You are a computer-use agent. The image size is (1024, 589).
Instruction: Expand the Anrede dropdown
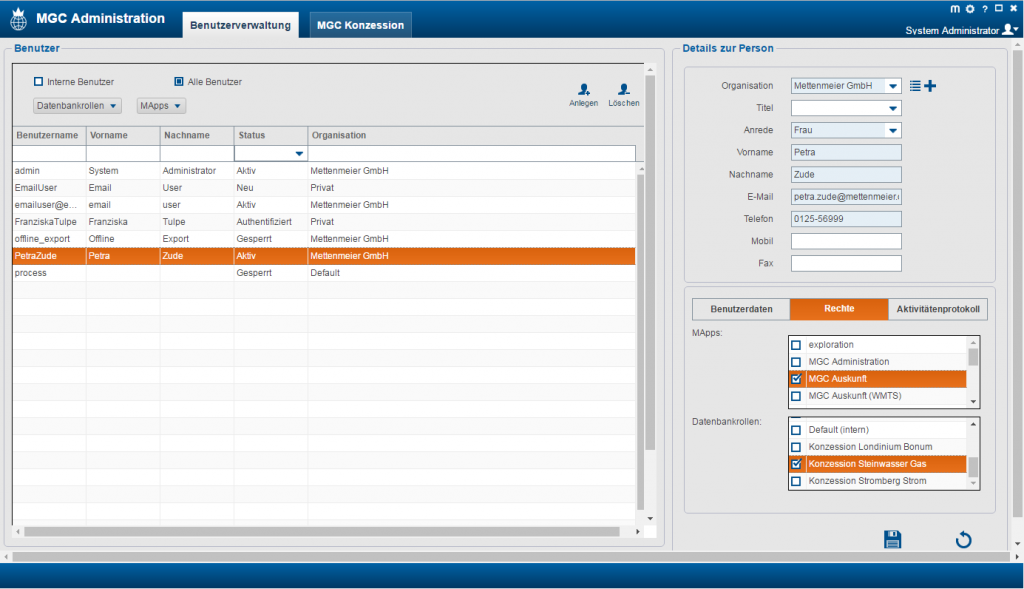click(x=892, y=131)
